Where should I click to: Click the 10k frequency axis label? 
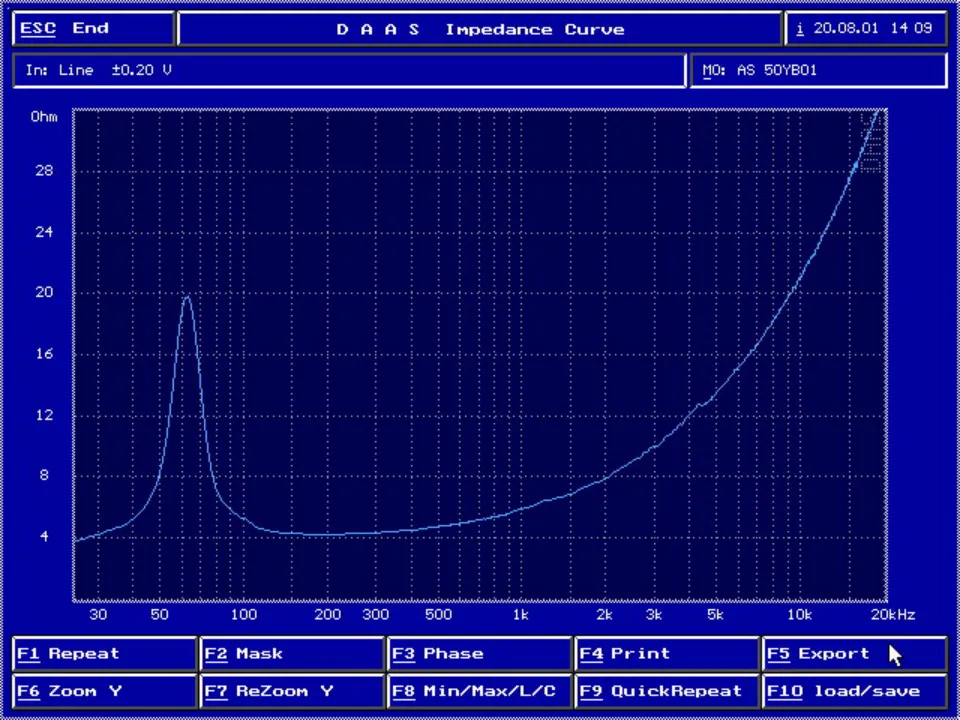point(799,615)
